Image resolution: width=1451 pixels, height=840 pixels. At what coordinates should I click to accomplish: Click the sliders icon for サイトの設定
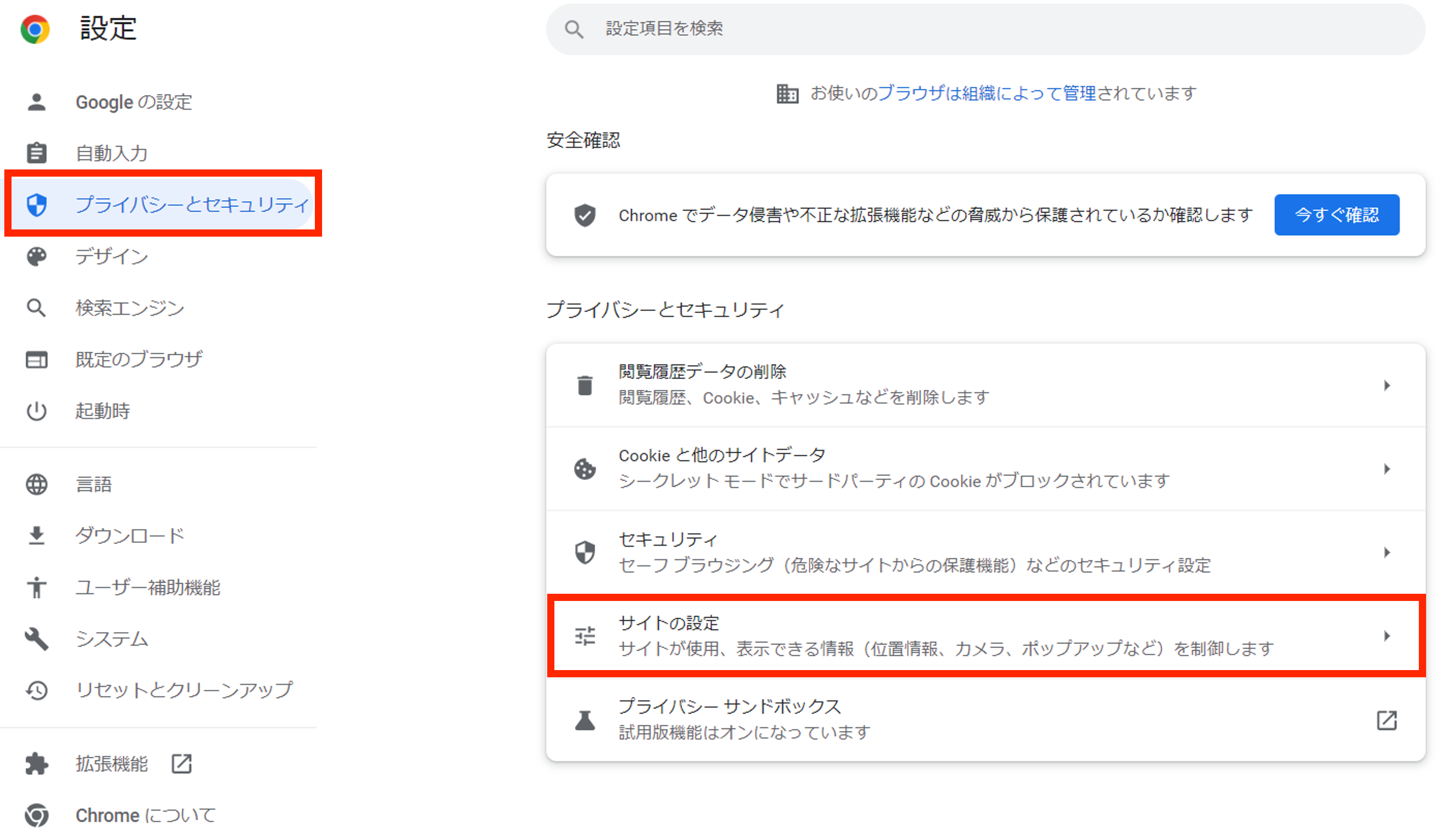[x=585, y=636]
